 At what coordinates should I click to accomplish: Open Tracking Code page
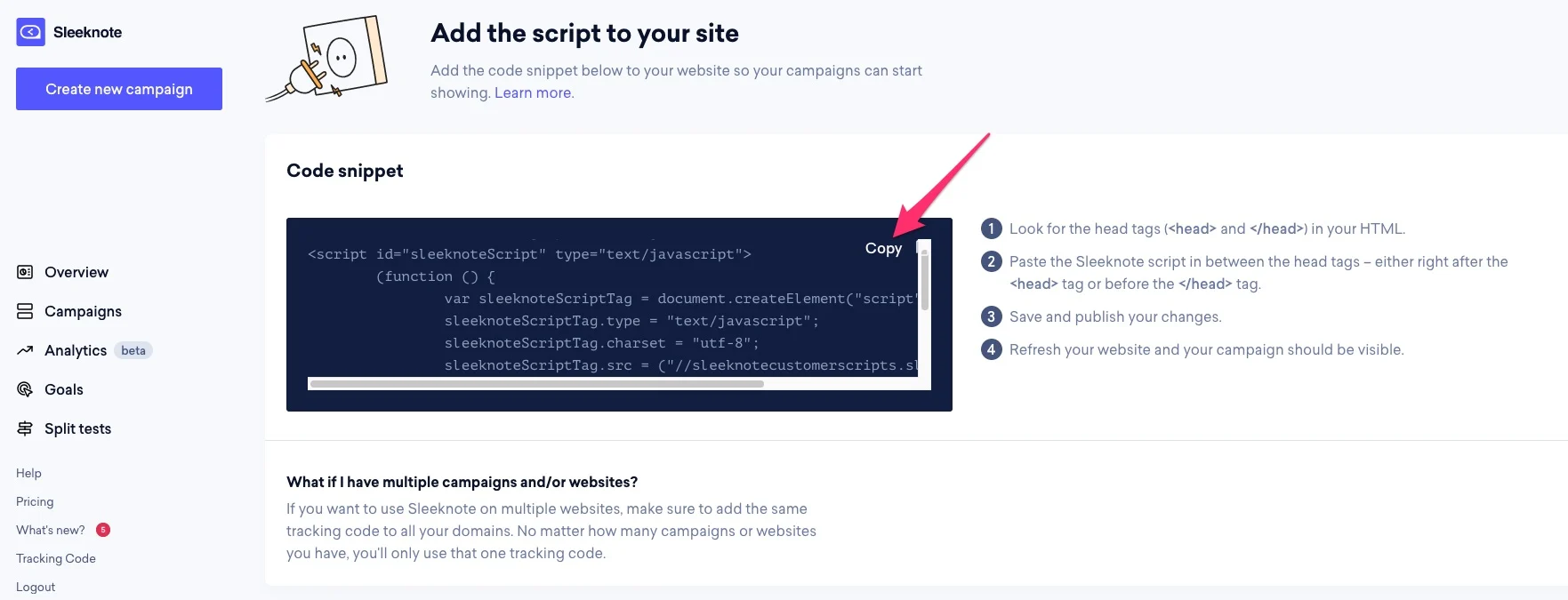point(56,558)
